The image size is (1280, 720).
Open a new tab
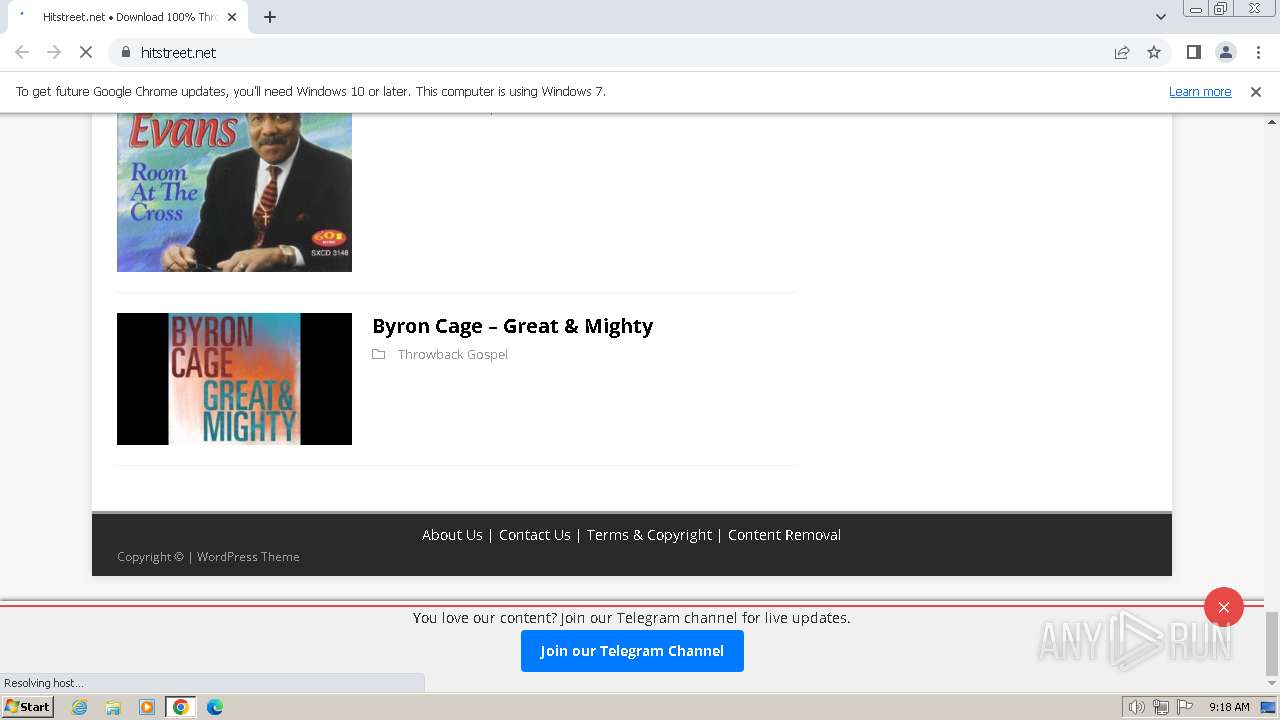click(270, 17)
